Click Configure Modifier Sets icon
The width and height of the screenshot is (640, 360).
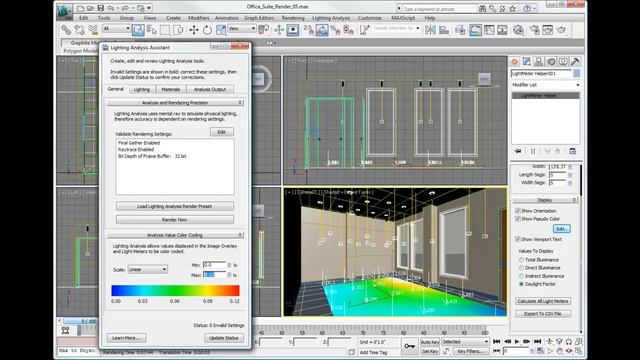[x=573, y=151]
